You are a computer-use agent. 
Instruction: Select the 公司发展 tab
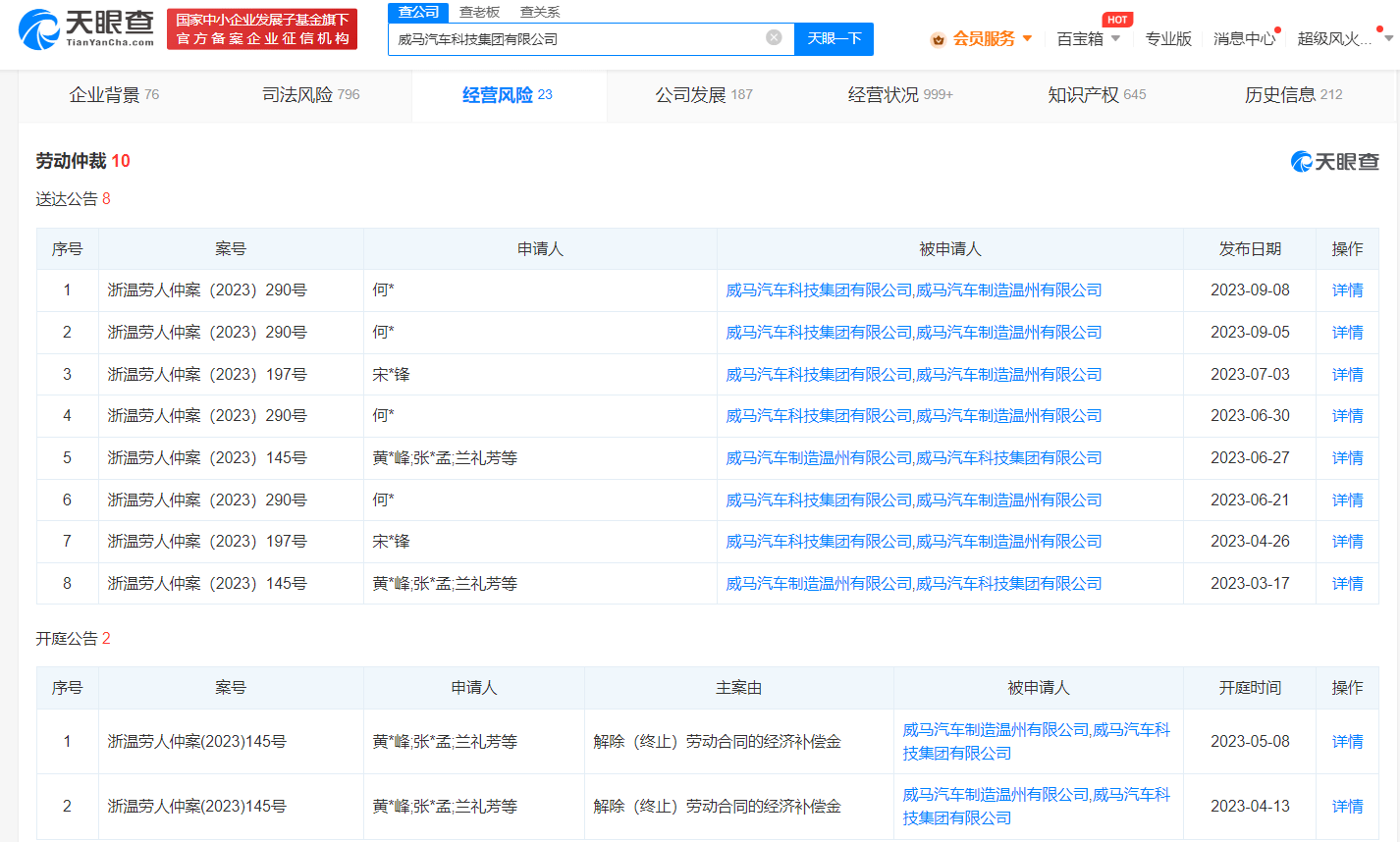[x=703, y=95]
